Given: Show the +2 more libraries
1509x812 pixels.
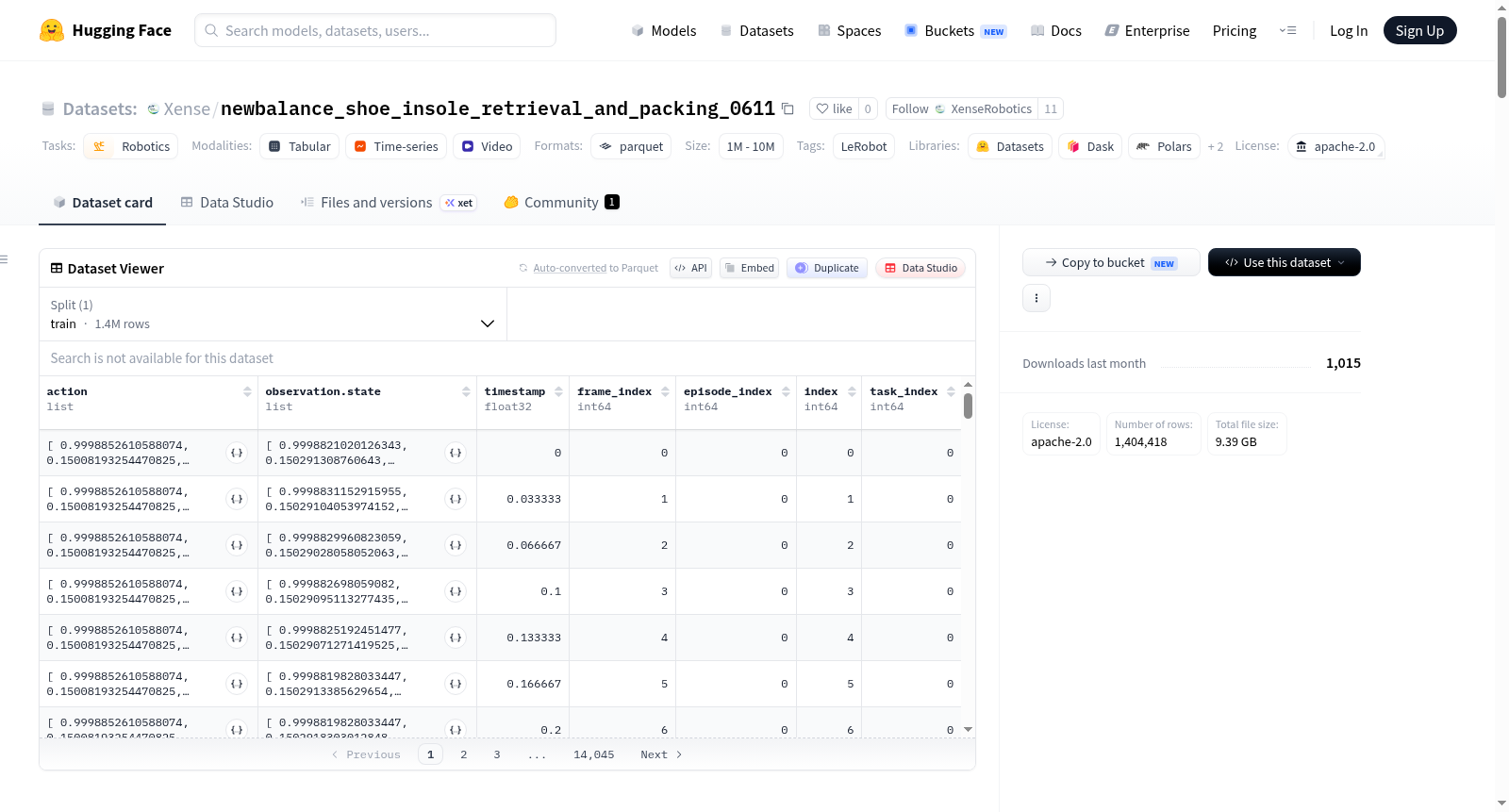Looking at the screenshot, I should click(x=1216, y=147).
